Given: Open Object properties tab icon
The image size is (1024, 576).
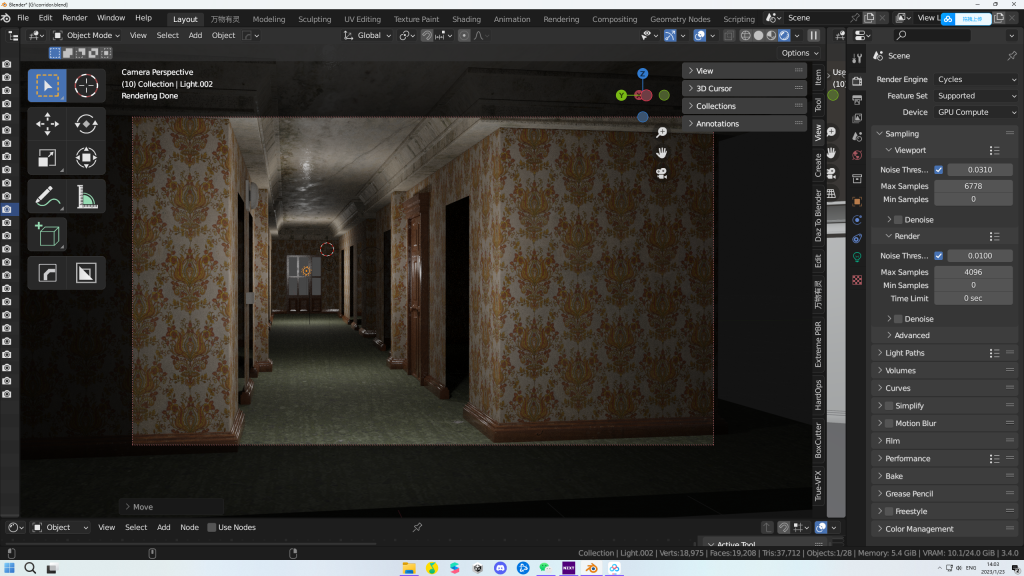Looking at the screenshot, I should pyautogui.click(x=857, y=201).
